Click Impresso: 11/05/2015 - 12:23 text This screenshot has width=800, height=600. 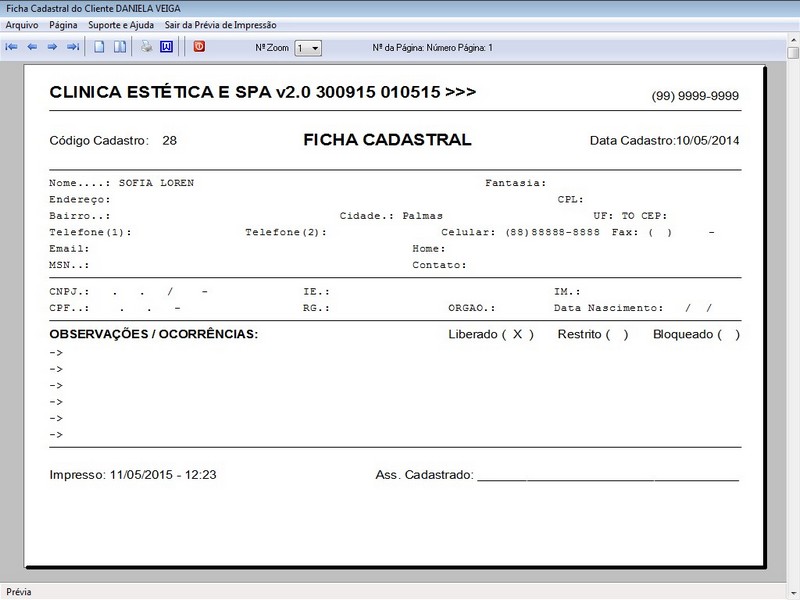(133, 475)
